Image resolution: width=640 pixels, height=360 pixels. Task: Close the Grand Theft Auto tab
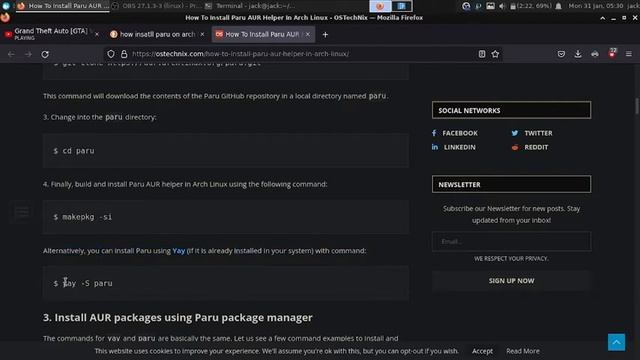click(x=97, y=35)
